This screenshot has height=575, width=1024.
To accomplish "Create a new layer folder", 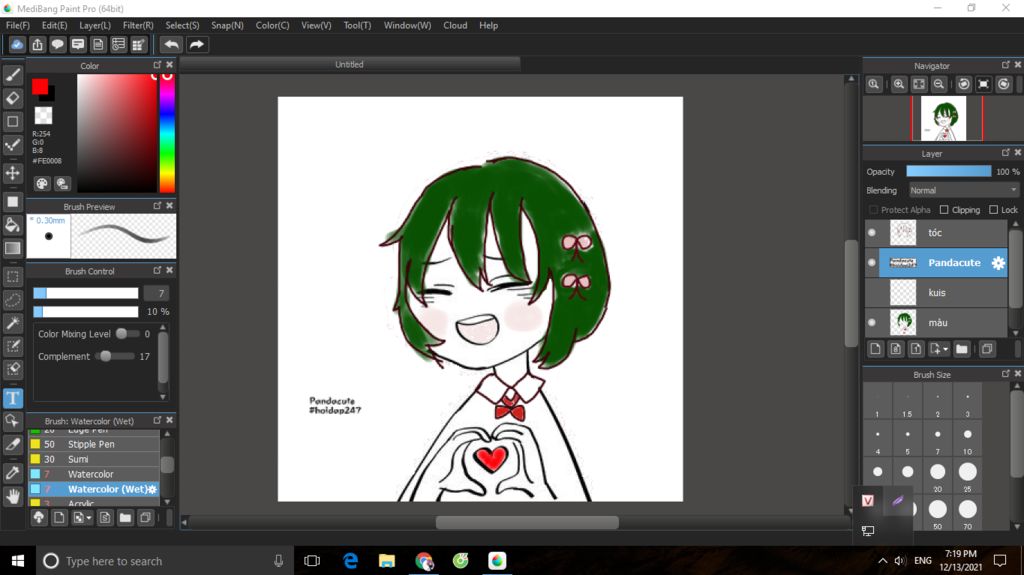I will 961,349.
